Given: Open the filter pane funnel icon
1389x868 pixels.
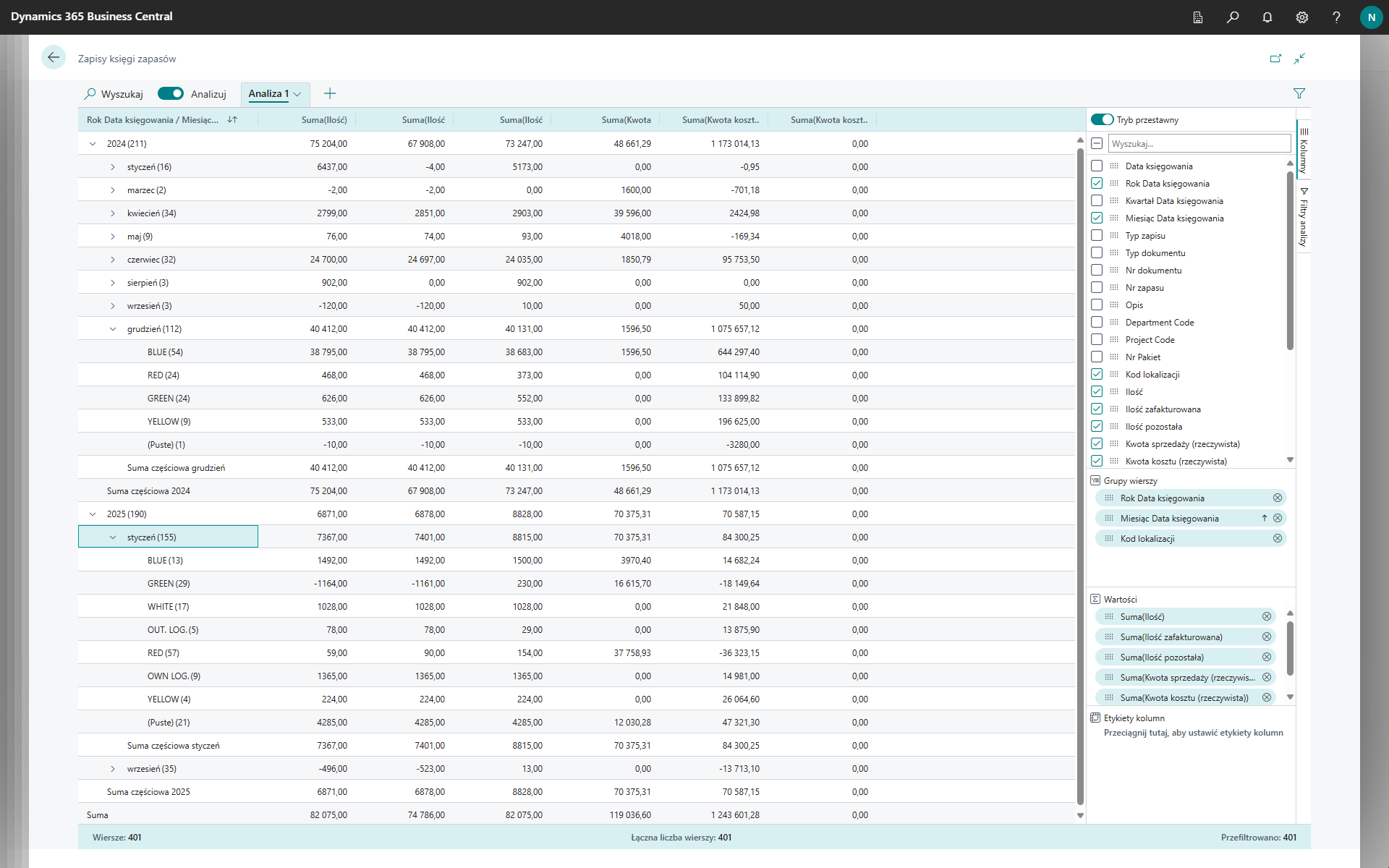Looking at the screenshot, I should [x=1299, y=93].
